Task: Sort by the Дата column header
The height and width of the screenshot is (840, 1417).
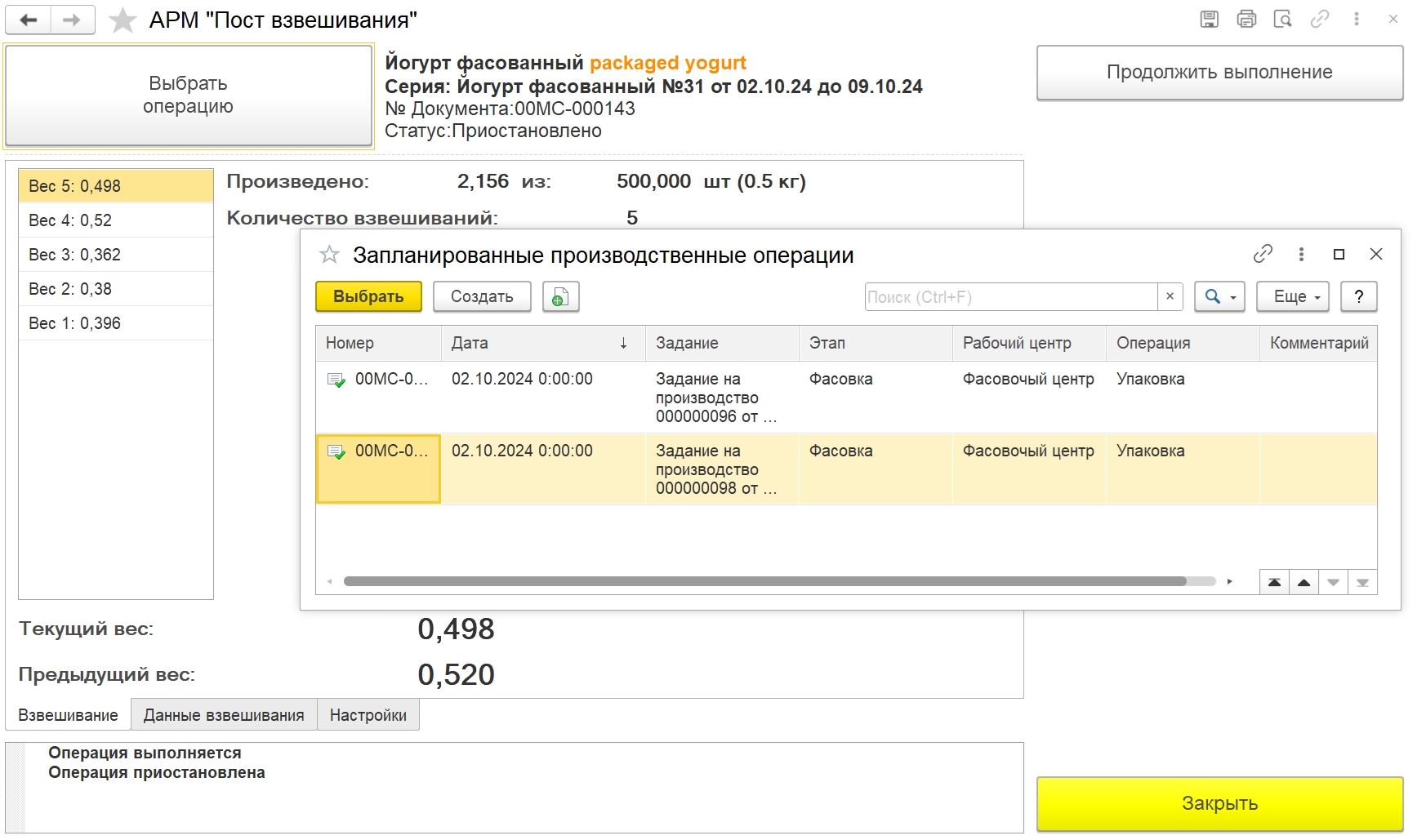Action: 543,344
